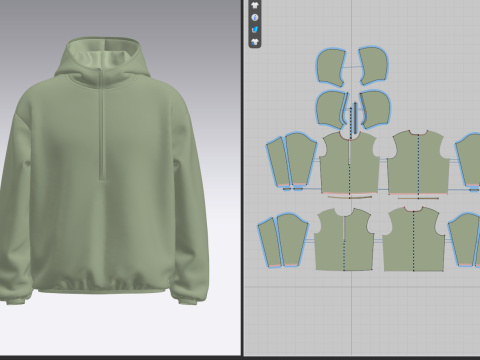Select the hem band strip under the upper front bodice

350,197
